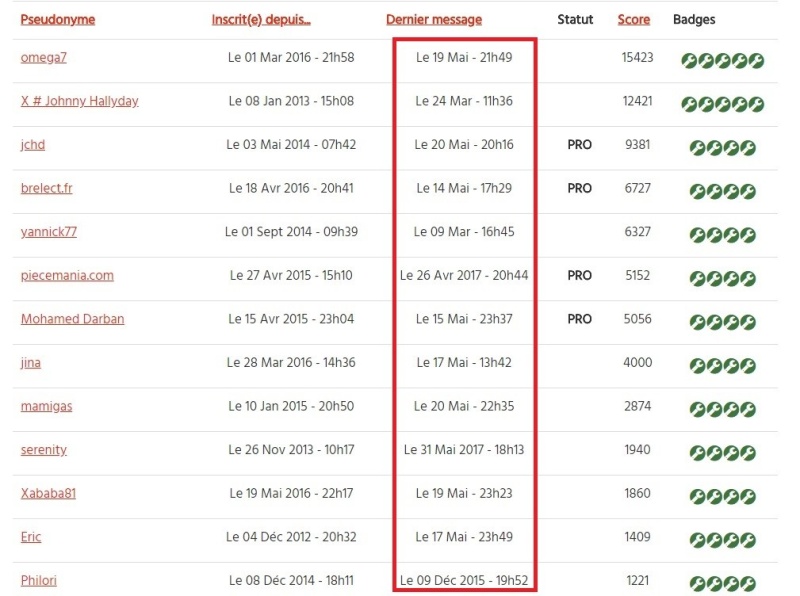
Task: Sort table by Pseudonyme column
Action: pyautogui.click(x=58, y=19)
